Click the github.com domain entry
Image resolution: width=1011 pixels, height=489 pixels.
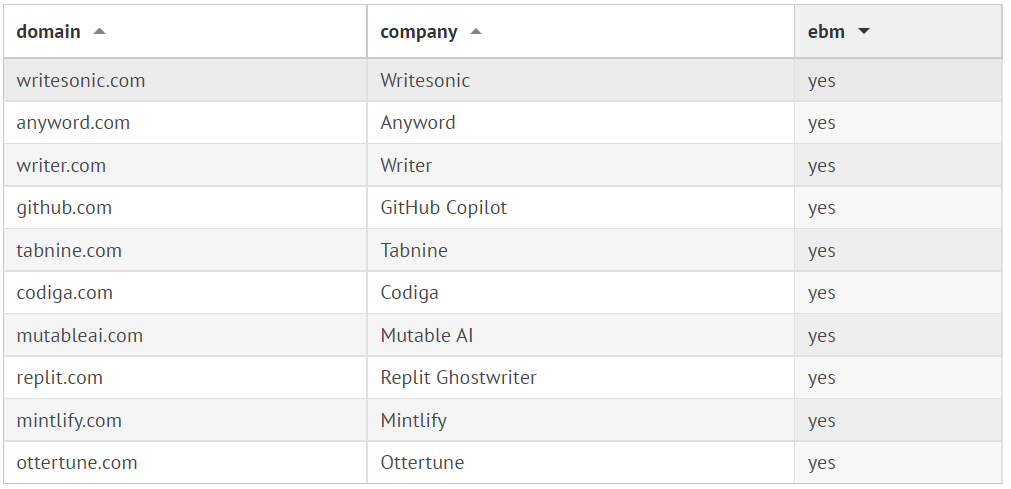point(64,208)
